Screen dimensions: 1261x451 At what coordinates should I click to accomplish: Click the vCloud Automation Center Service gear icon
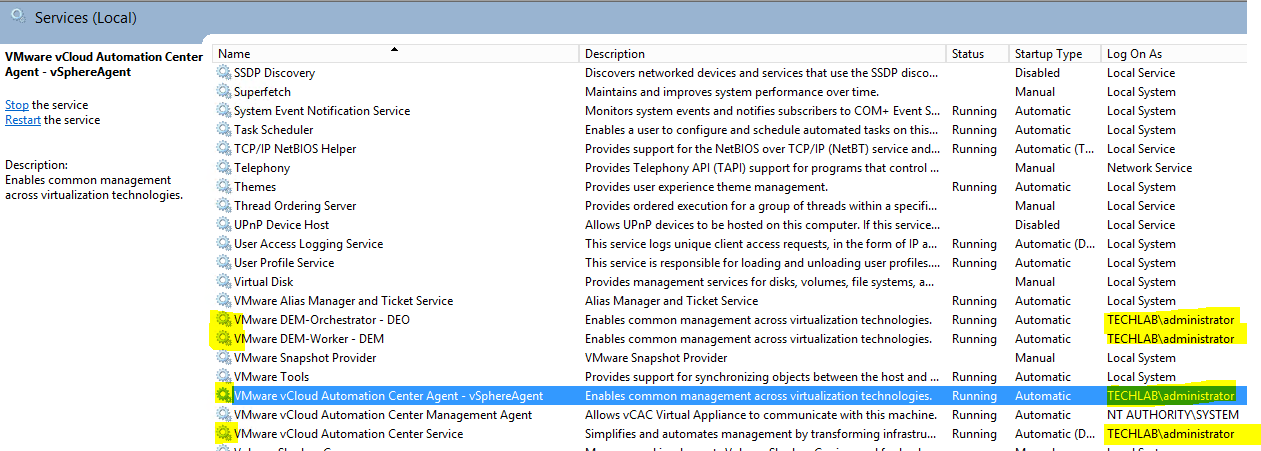pos(223,434)
